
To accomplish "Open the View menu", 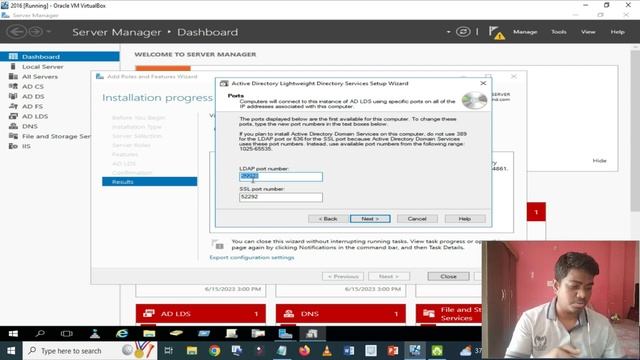I will click(x=588, y=32).
